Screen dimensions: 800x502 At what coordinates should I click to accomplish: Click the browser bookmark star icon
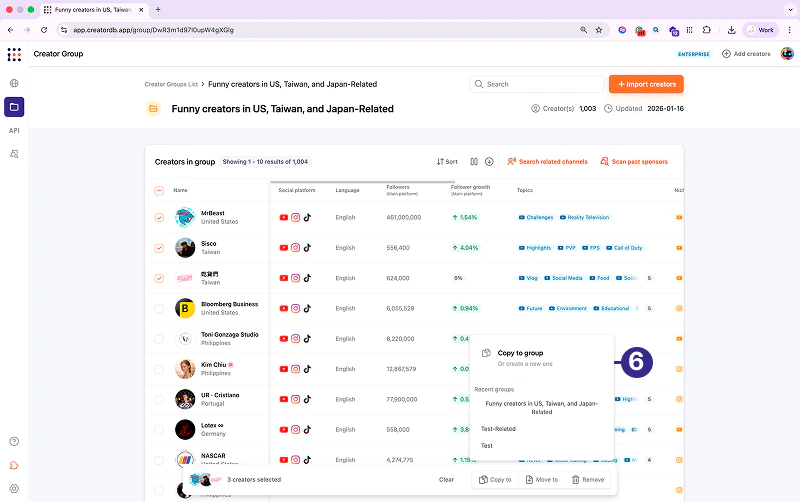coord(599,30)
